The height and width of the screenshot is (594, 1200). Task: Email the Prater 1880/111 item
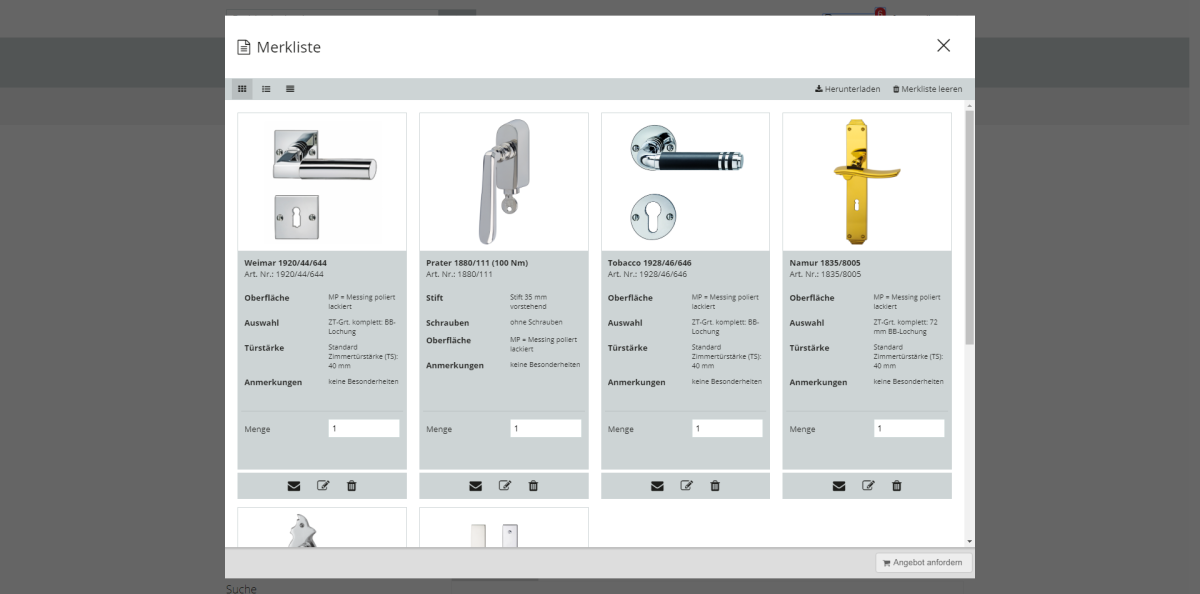[x=476, y=486]
